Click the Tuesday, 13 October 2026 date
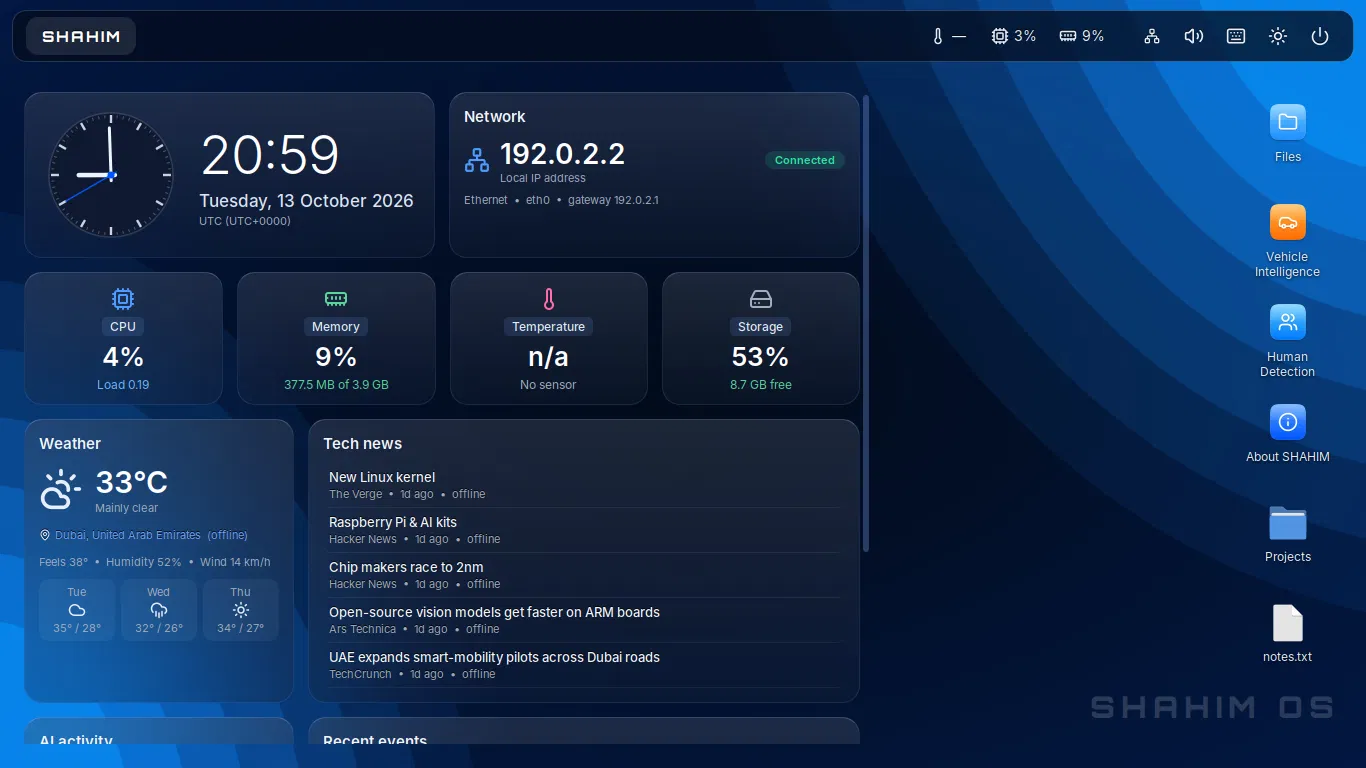The image size is (1366, 768). (306, 200)
